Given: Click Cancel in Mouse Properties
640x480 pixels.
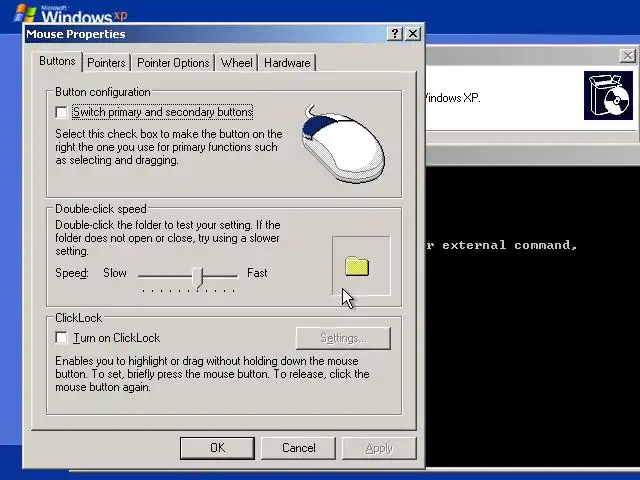Looking at the screenshot, I should 298,448.
